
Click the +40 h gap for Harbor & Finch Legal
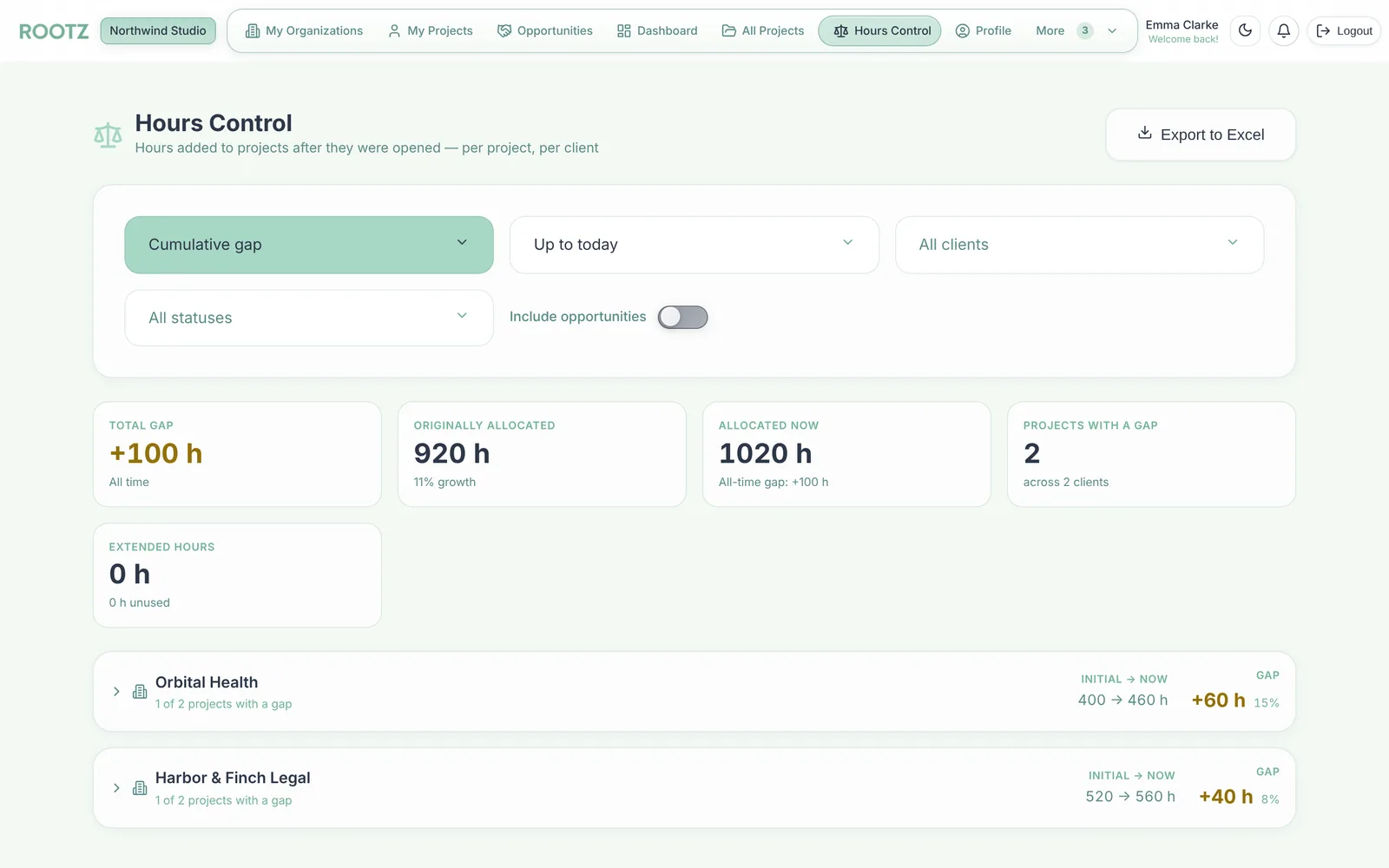(x=1226, y=797)
